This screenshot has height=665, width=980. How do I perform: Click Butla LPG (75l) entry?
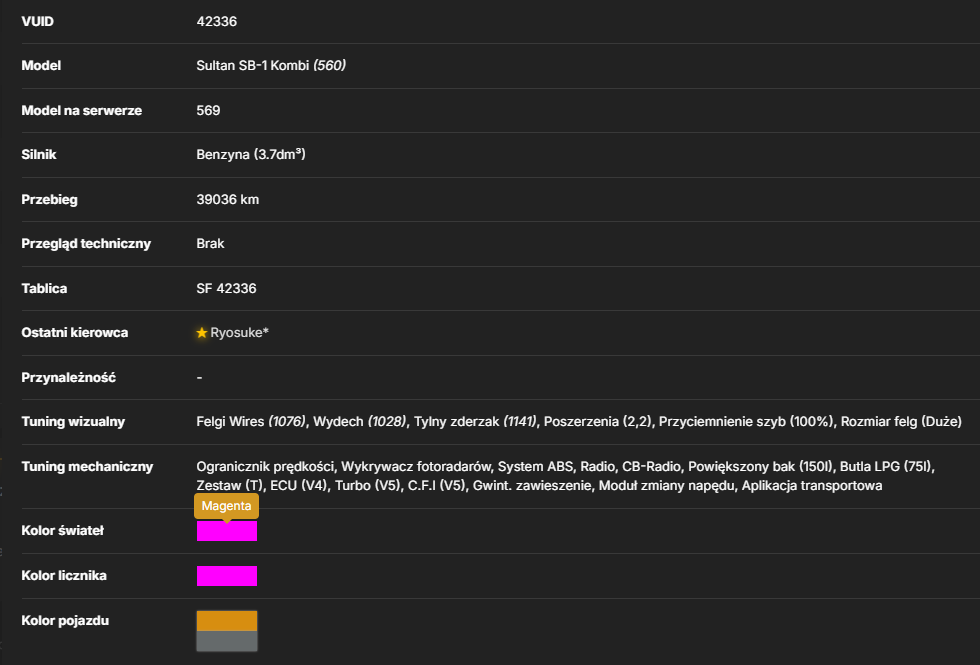click(x=886, y=466)
